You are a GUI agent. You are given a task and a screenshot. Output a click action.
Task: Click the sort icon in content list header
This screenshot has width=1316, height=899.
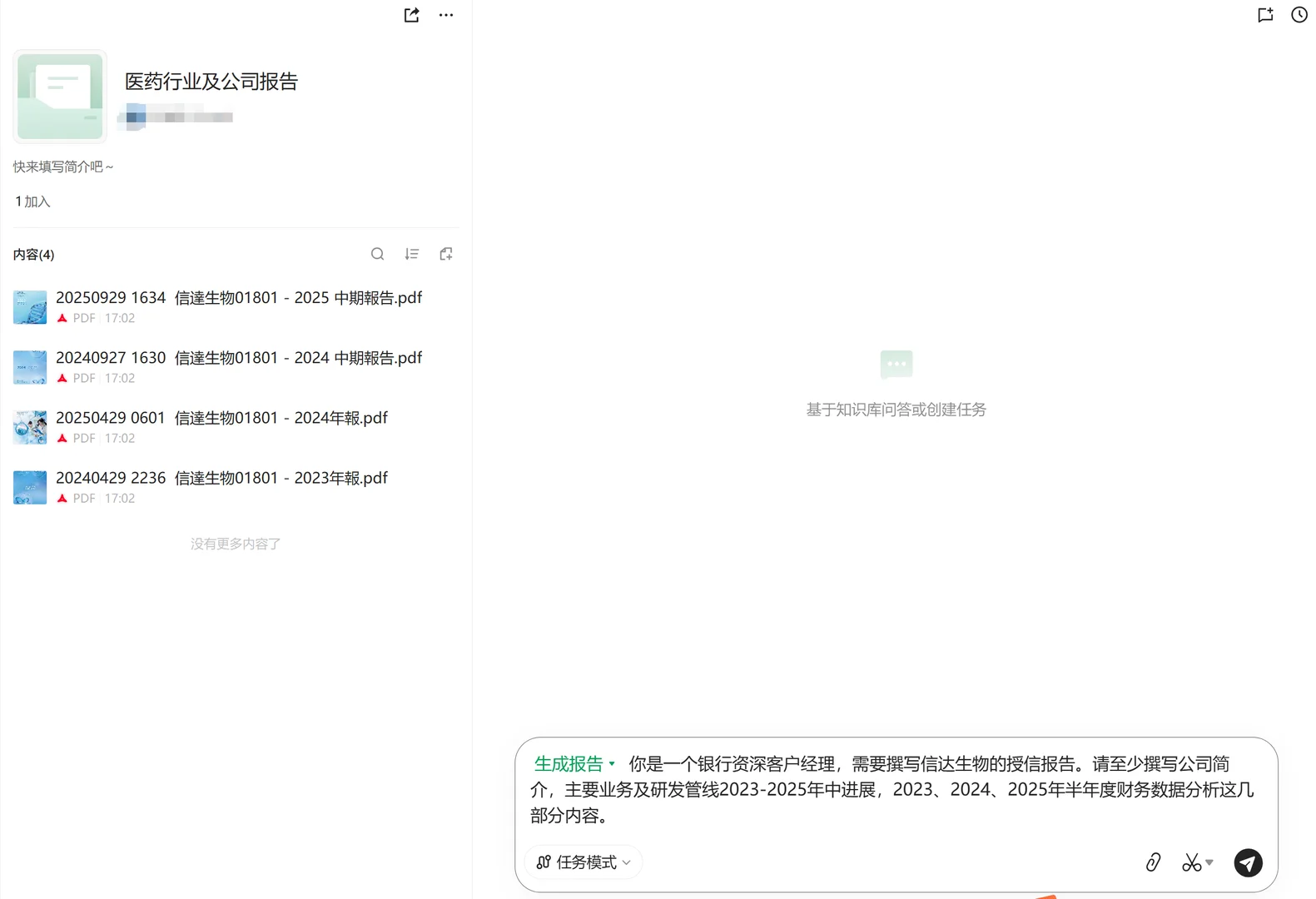pos(411,254)
